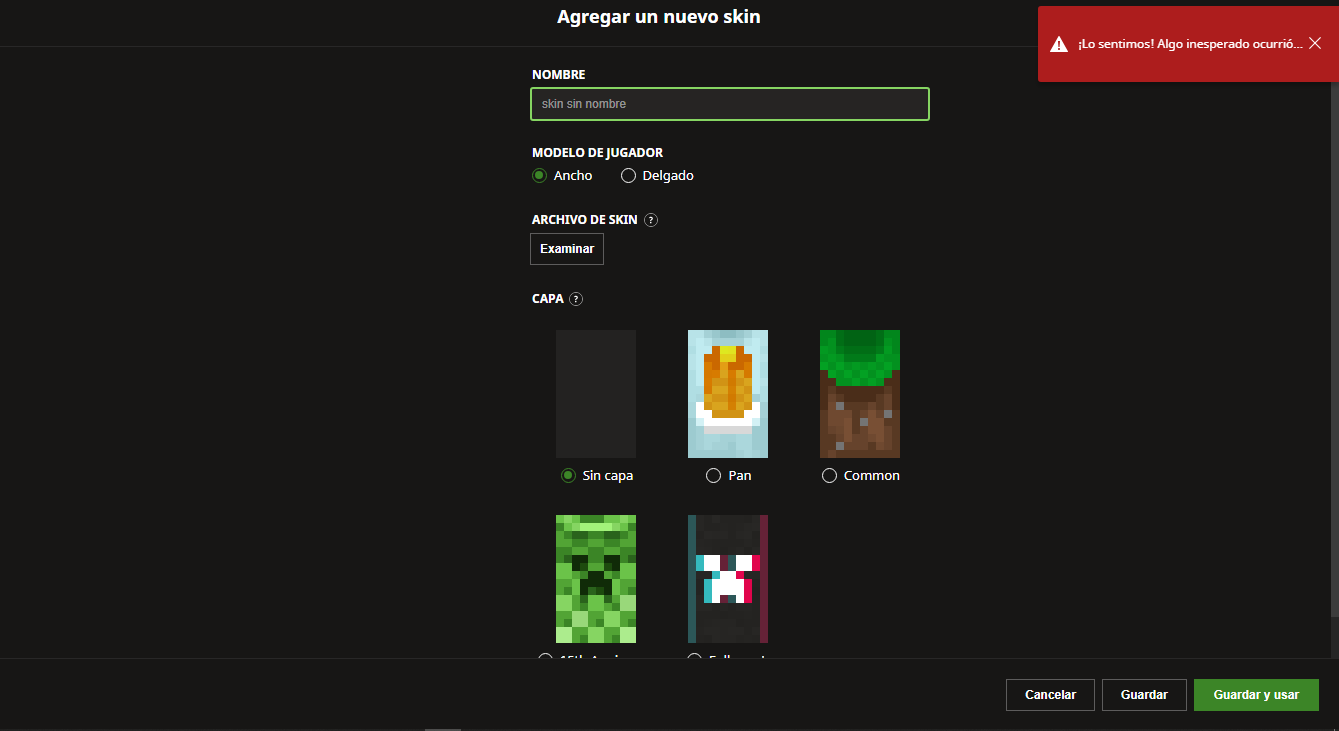Click the warning triangle icon in the error banner
This screenshot has width=1339, height=731.
pyautogui.click(x=1059, y=44)
